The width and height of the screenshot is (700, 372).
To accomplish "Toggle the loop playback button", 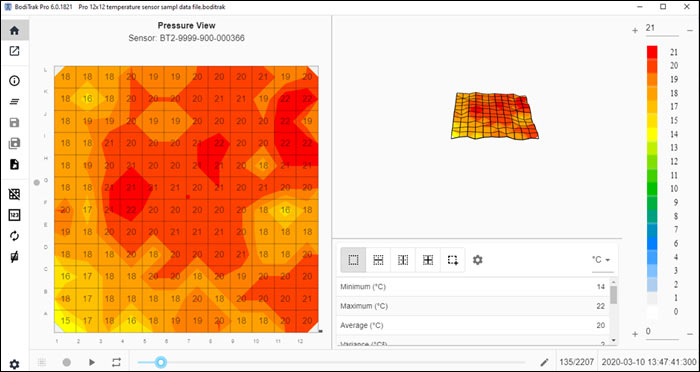I will tap(117, 362).
